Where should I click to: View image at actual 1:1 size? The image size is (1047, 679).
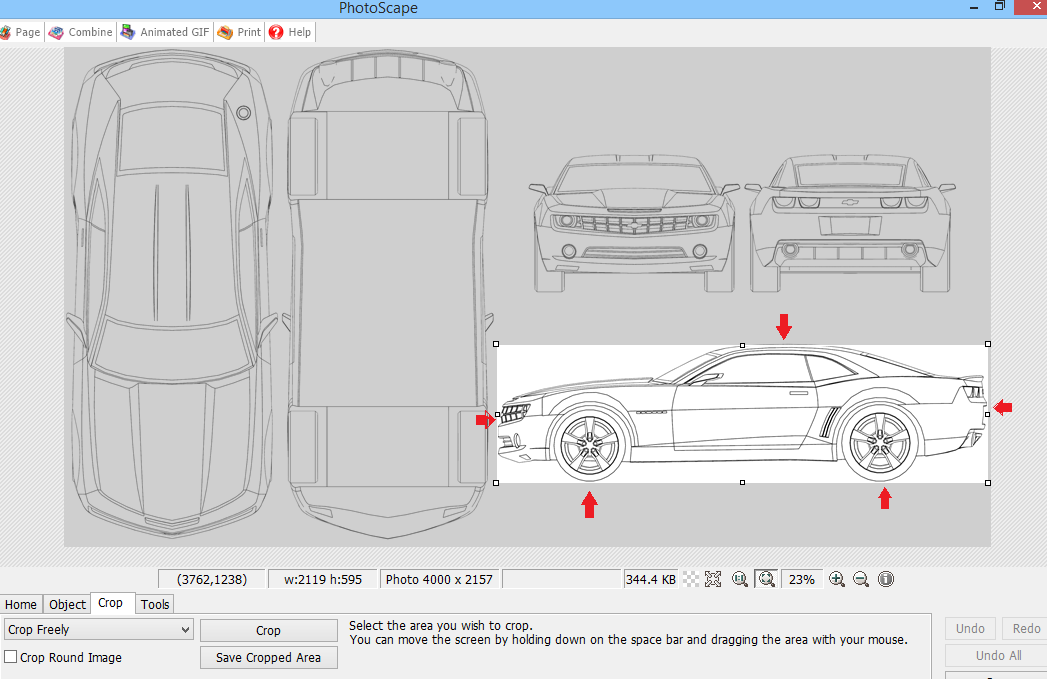pos(739,578)
